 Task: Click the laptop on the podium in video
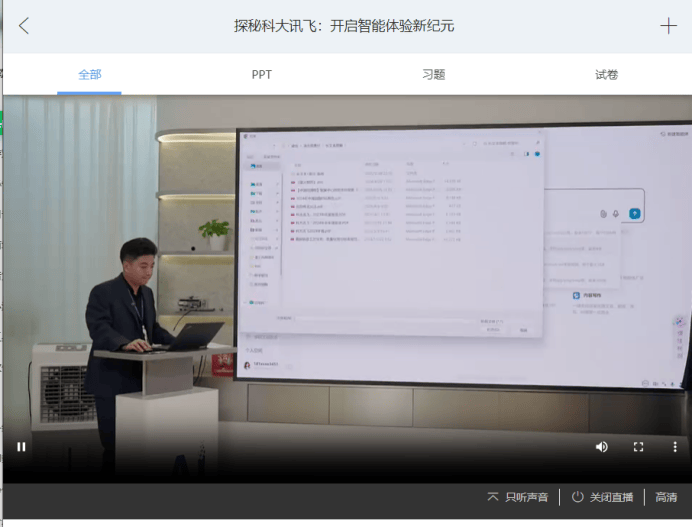tap(190, 335)
